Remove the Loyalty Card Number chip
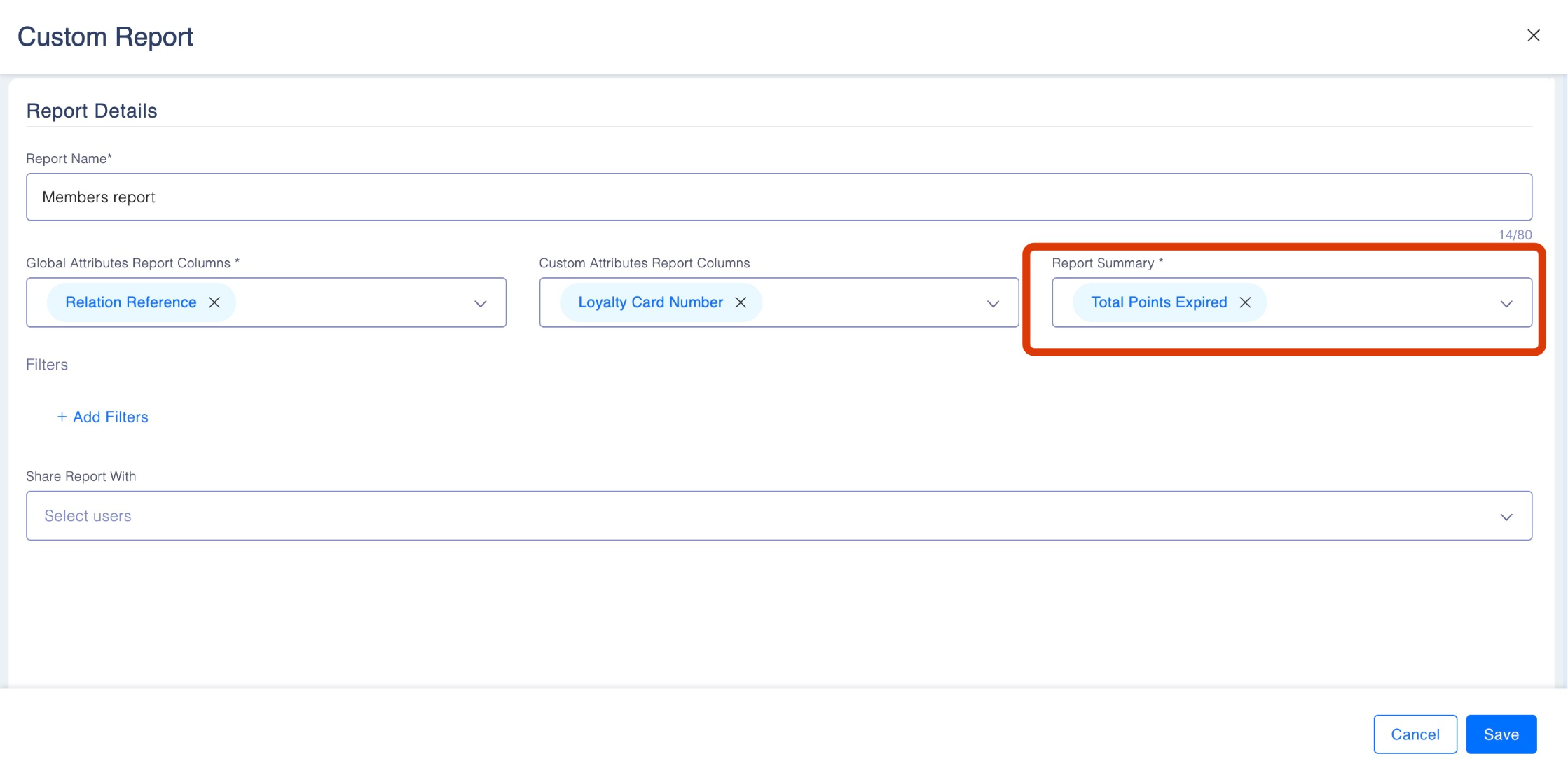Image resolution: width=1568 pixels, height=780 pixels. tap(741, 302)
